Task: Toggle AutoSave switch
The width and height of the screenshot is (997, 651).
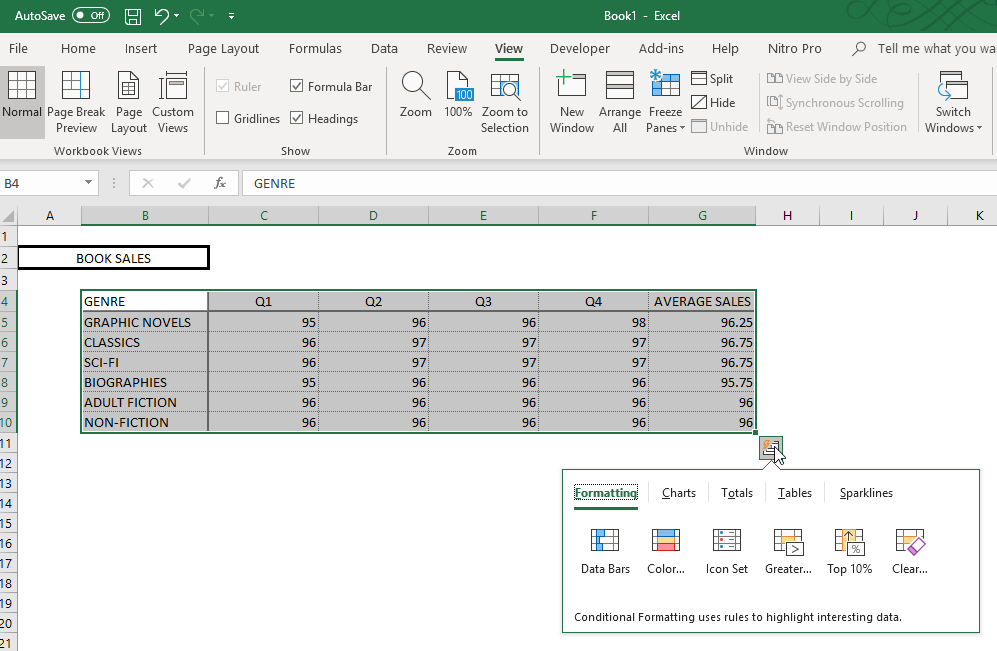Action: coord(91,15)
